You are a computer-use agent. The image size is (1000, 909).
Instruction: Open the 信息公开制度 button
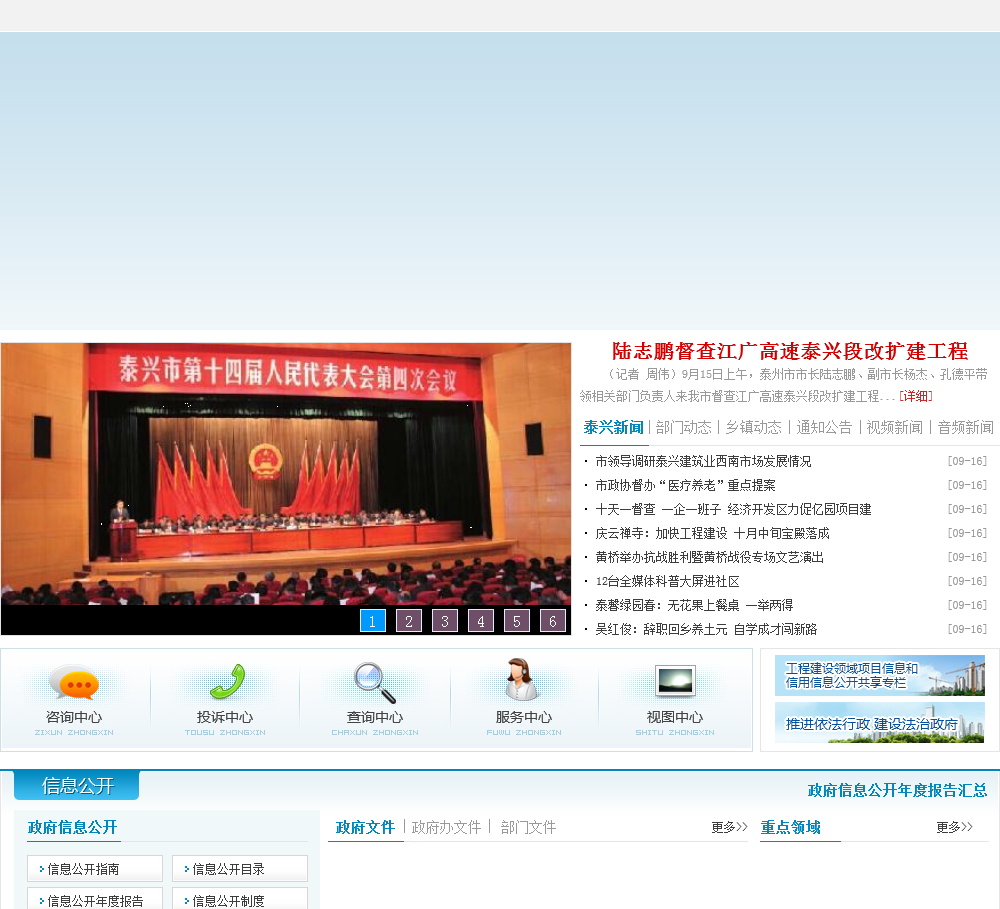coord(240,898)
